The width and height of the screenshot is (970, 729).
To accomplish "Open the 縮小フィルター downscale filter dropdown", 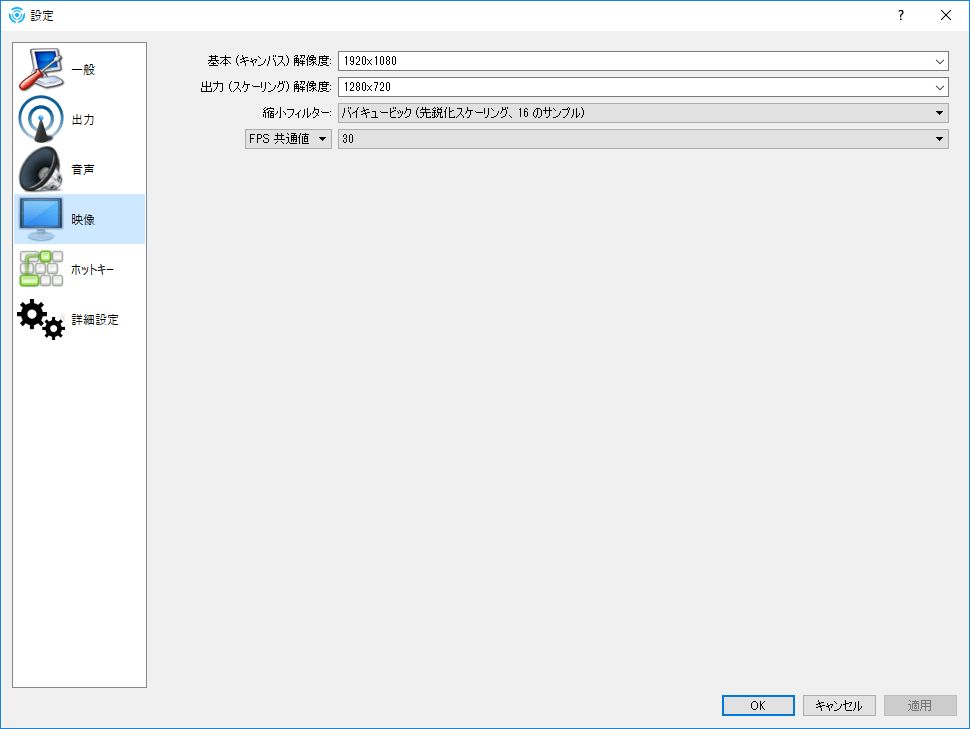I will pos(643,113).
